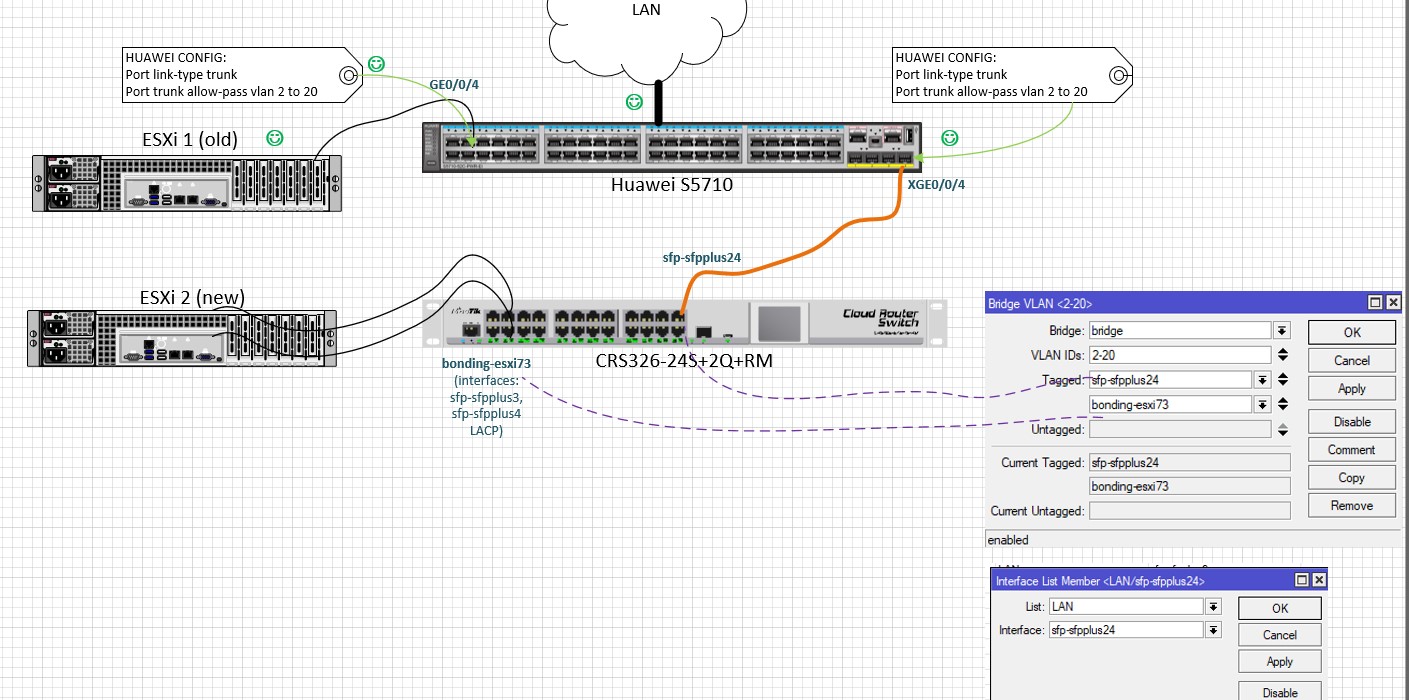The image size is (1409, 700).
Task: Add a Comment to the Bridge VLAN
Action: point(1351,450)
